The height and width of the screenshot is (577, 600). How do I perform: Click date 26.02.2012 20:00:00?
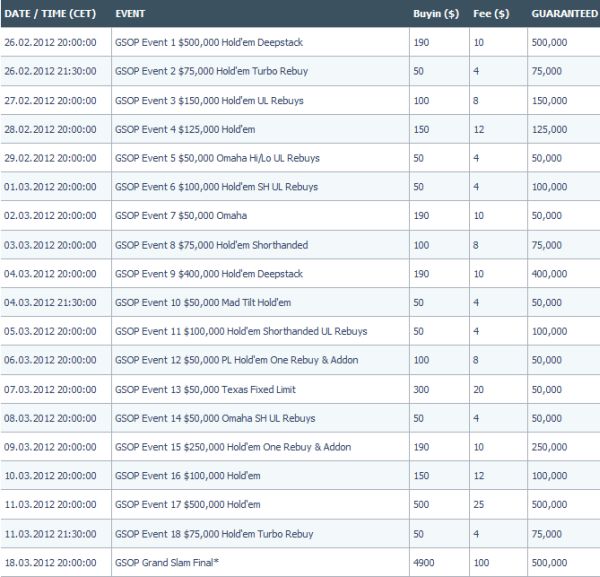50,42
